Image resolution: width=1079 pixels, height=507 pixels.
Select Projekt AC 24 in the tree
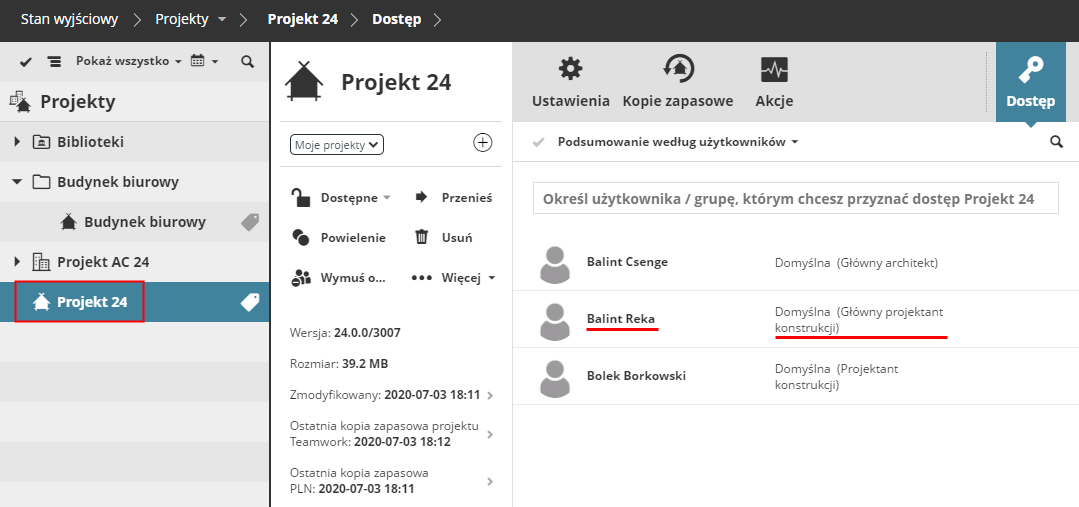pyautogui.click(x=134, y=261)
